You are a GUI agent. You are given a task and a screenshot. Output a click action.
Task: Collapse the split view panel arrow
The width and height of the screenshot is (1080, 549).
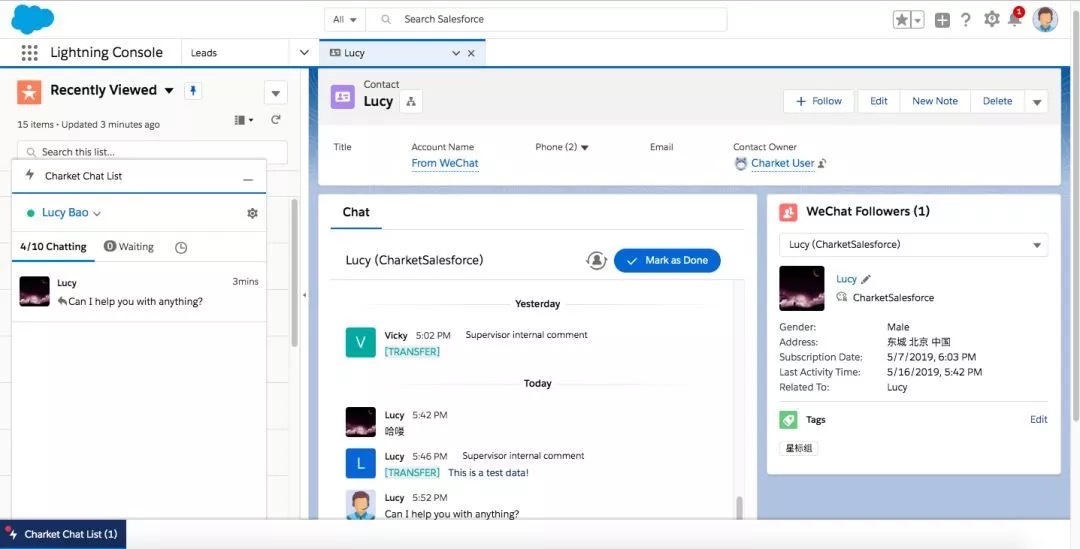(304, 295)
